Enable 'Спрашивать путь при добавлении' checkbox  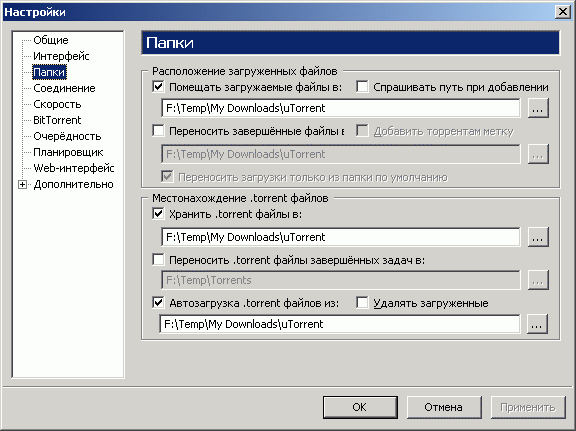(x=362, y=87)
